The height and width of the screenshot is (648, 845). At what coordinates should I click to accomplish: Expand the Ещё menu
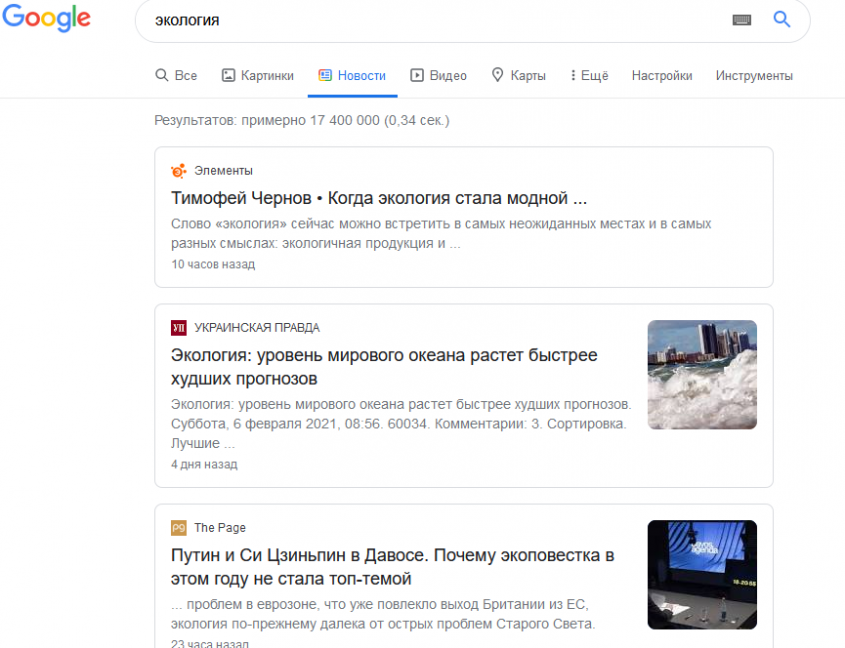tap(589, 76)
